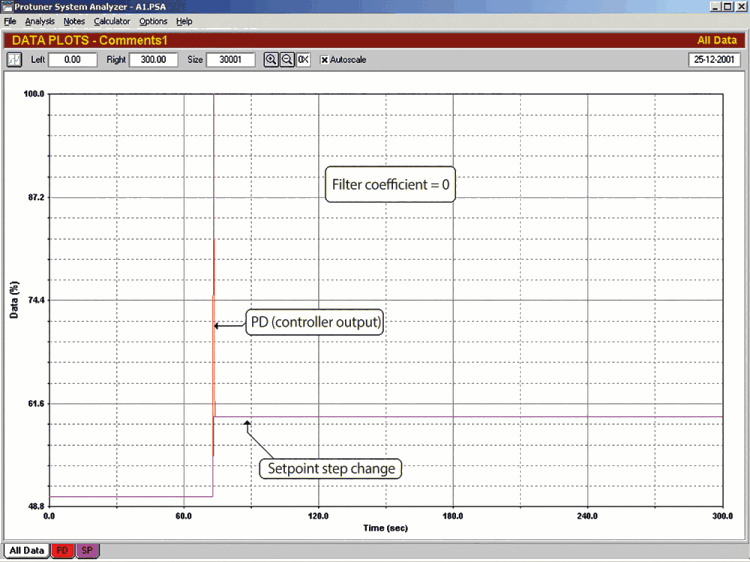This screenshot has height=562, width=750.
Task: Click the Setpoint step change annotation
Action: tap(331, 468)
